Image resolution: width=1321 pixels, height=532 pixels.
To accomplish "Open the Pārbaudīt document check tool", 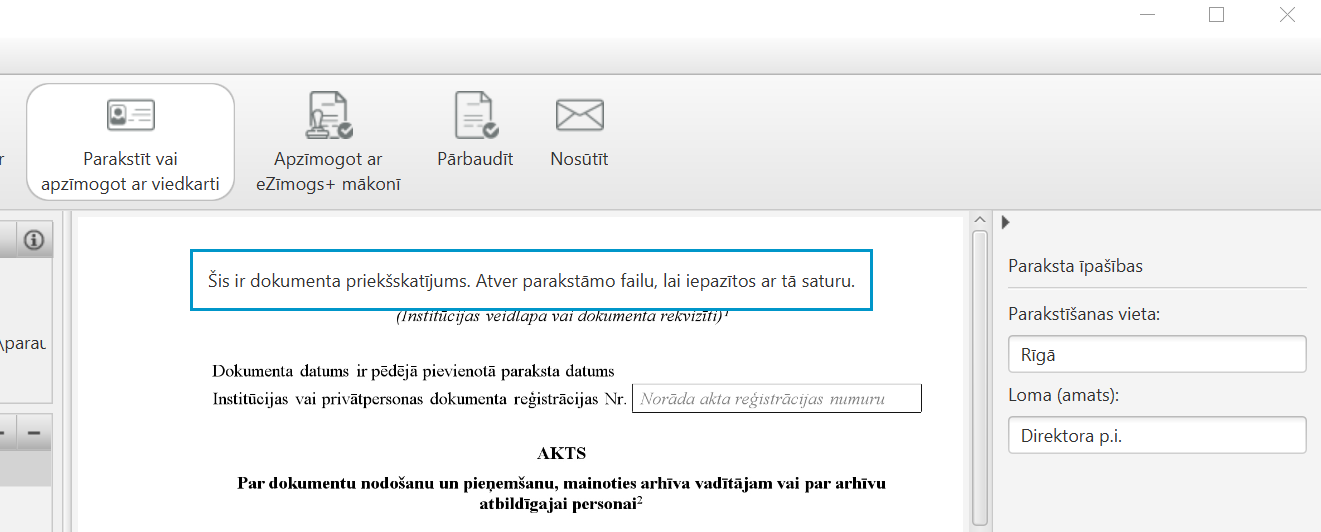I will 475,130.
